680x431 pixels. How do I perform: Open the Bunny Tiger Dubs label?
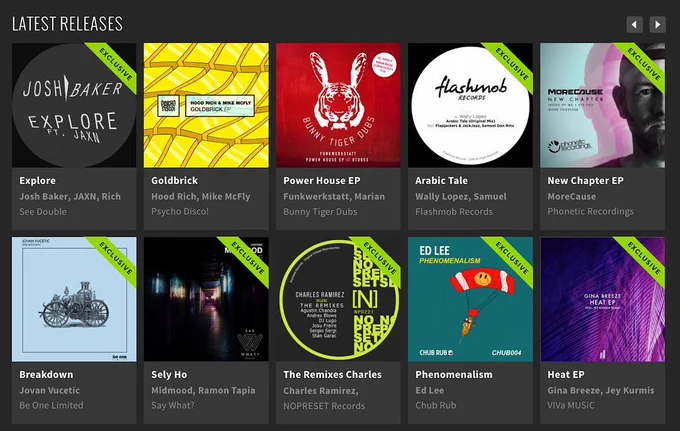(320, 212)
